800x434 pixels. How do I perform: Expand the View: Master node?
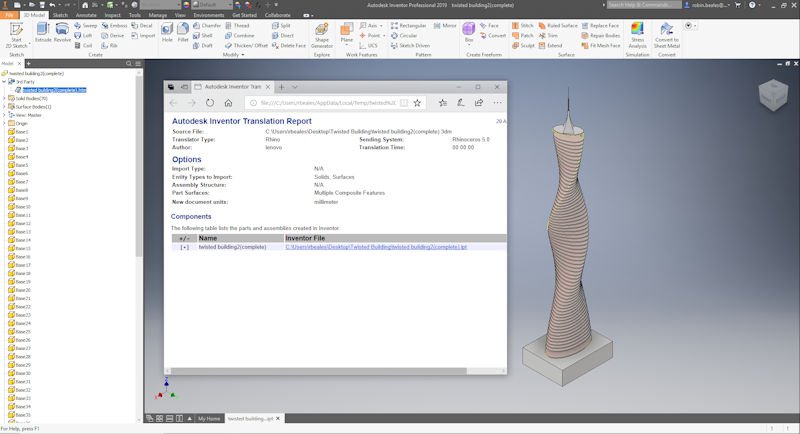tap(4, 115)
